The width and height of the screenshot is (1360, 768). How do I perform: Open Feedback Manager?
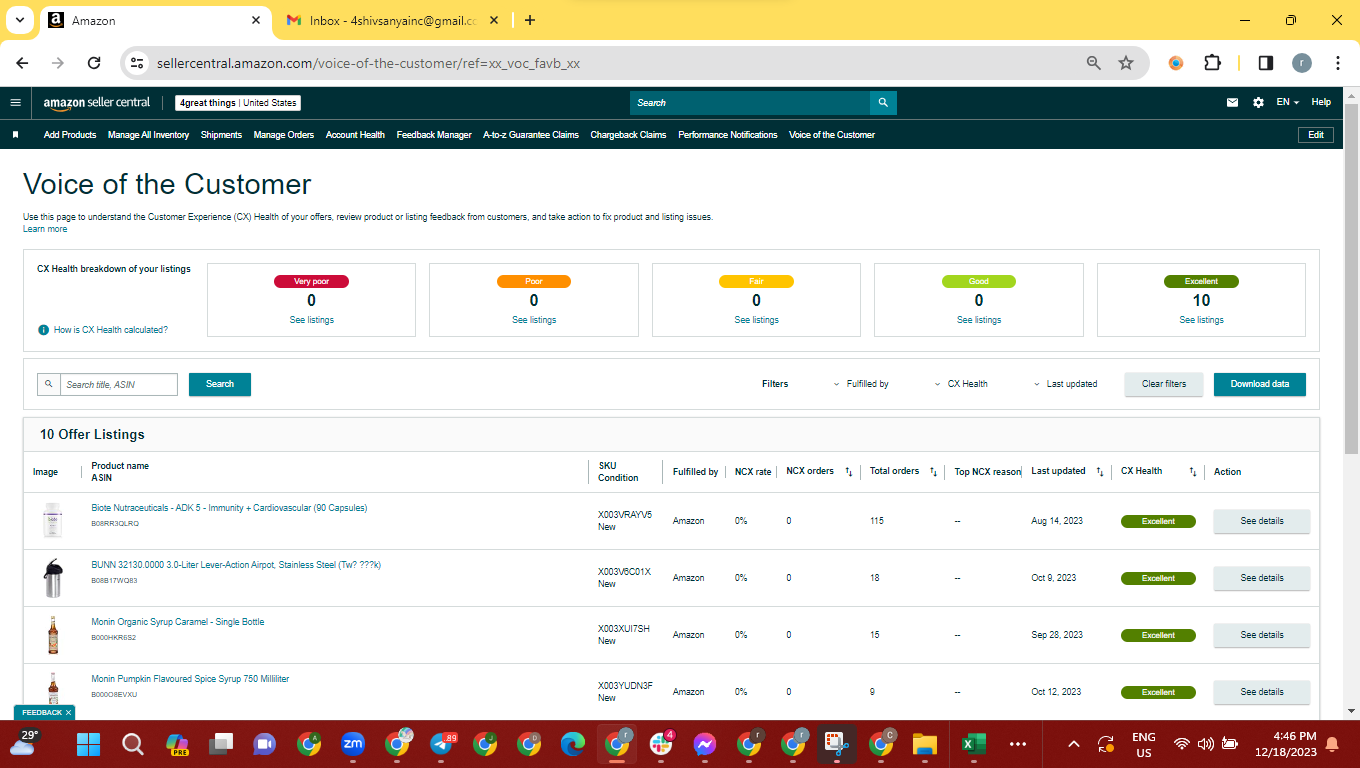[x=434, y=135]
